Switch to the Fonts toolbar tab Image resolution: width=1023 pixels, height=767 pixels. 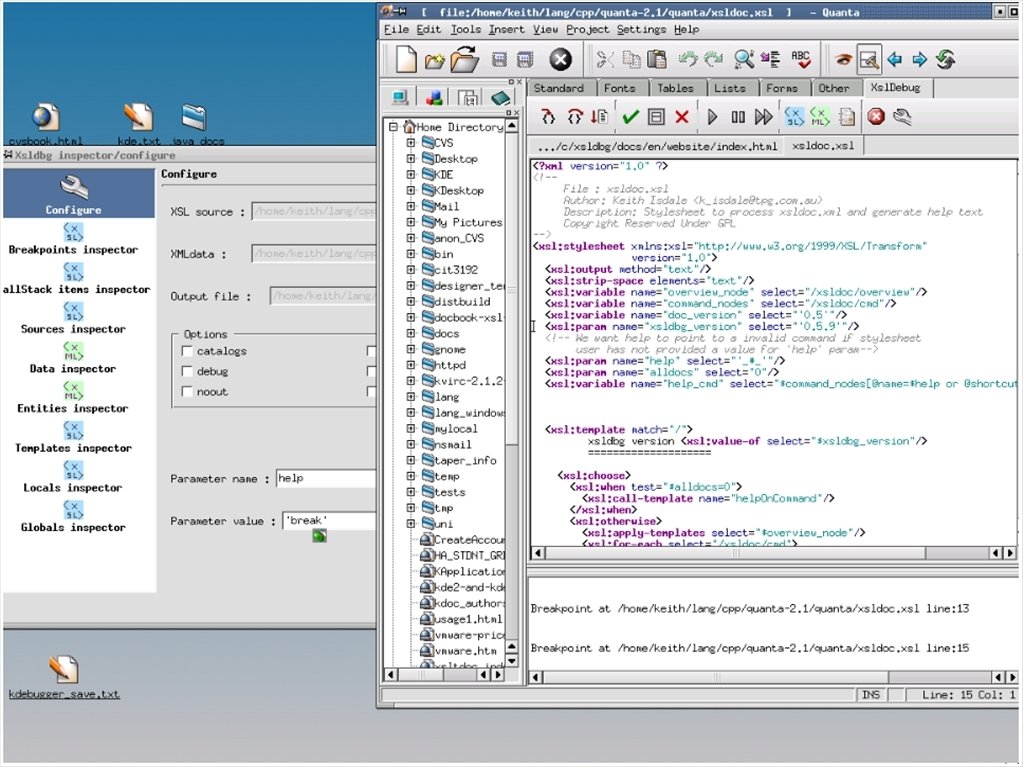(x=619, y=88)
